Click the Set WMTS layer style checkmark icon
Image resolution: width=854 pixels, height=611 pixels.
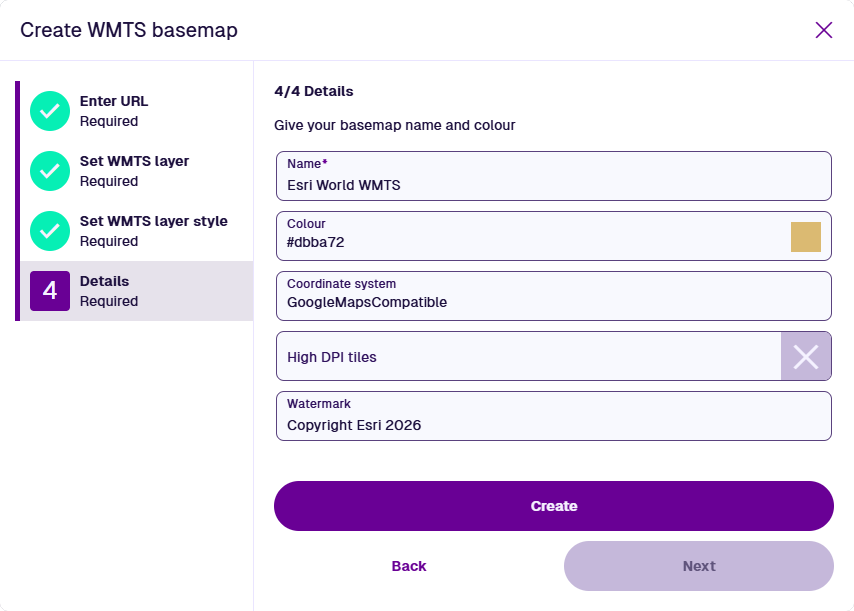point(50,231)
